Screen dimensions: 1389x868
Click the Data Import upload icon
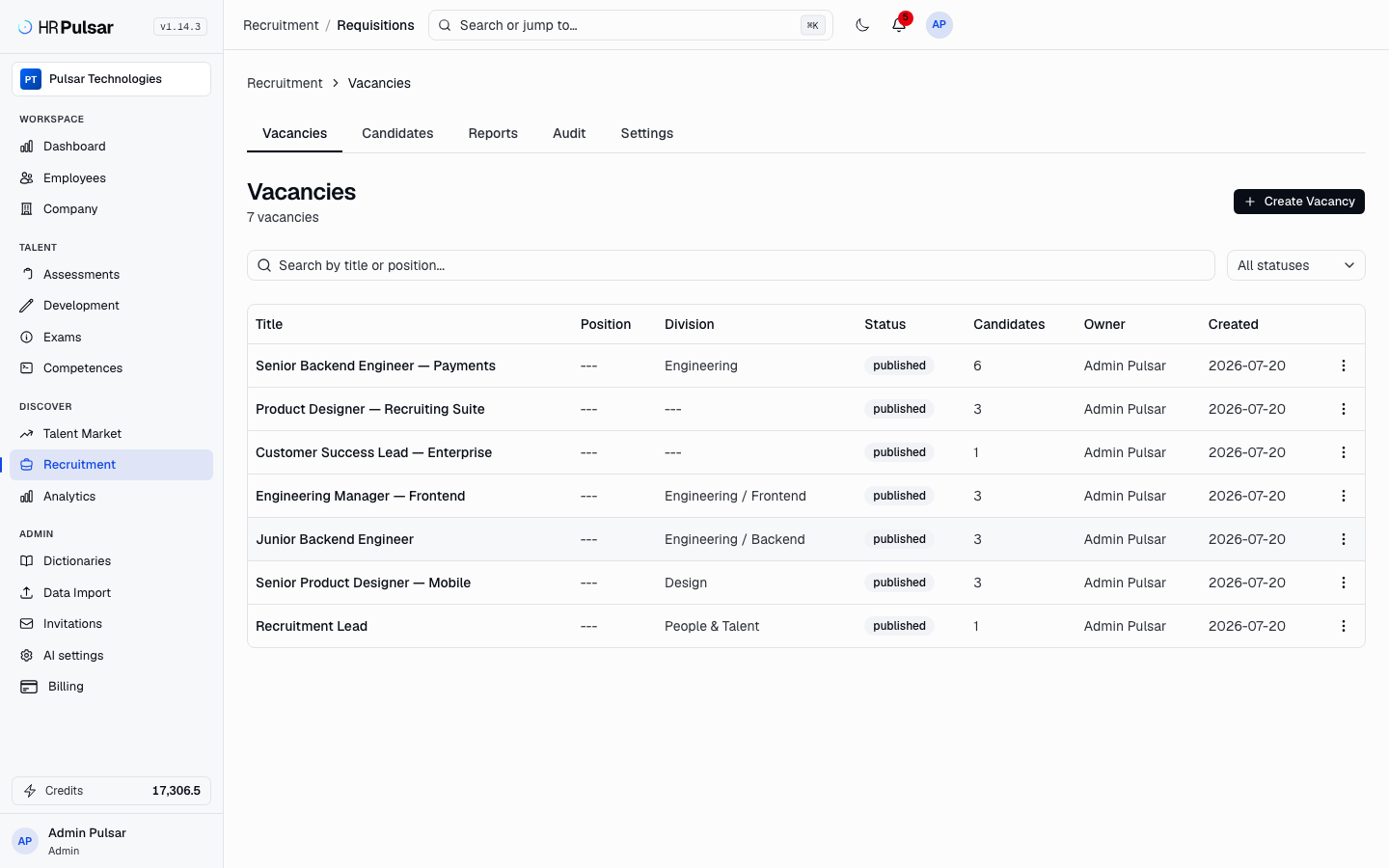pos(27,593)
